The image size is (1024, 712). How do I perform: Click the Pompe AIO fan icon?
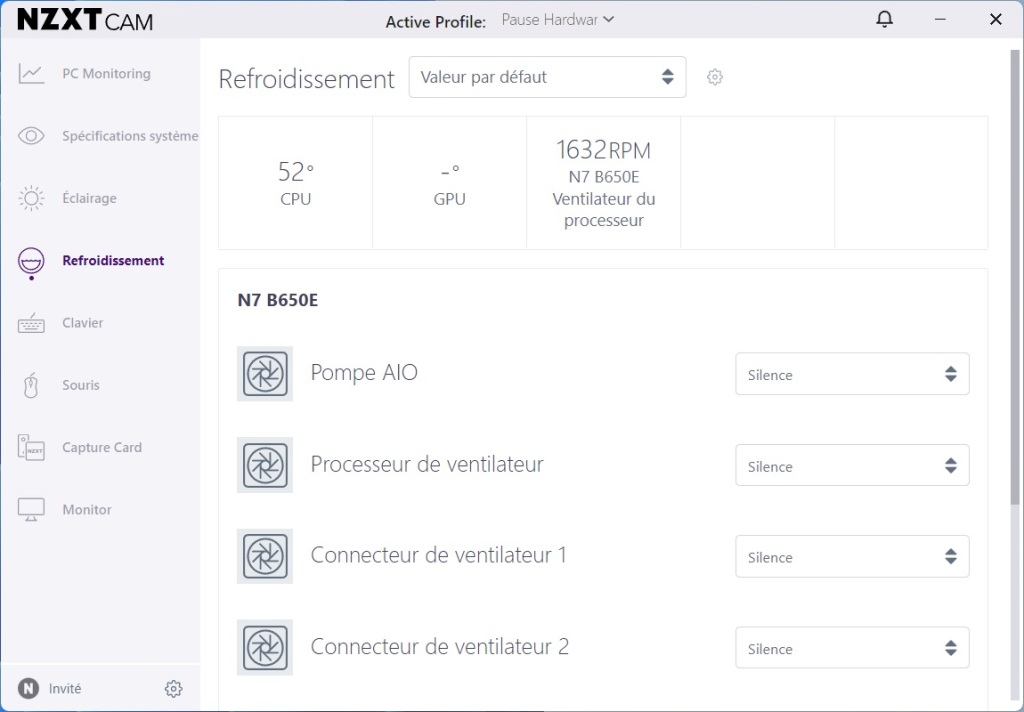click(x=265, y=374)
